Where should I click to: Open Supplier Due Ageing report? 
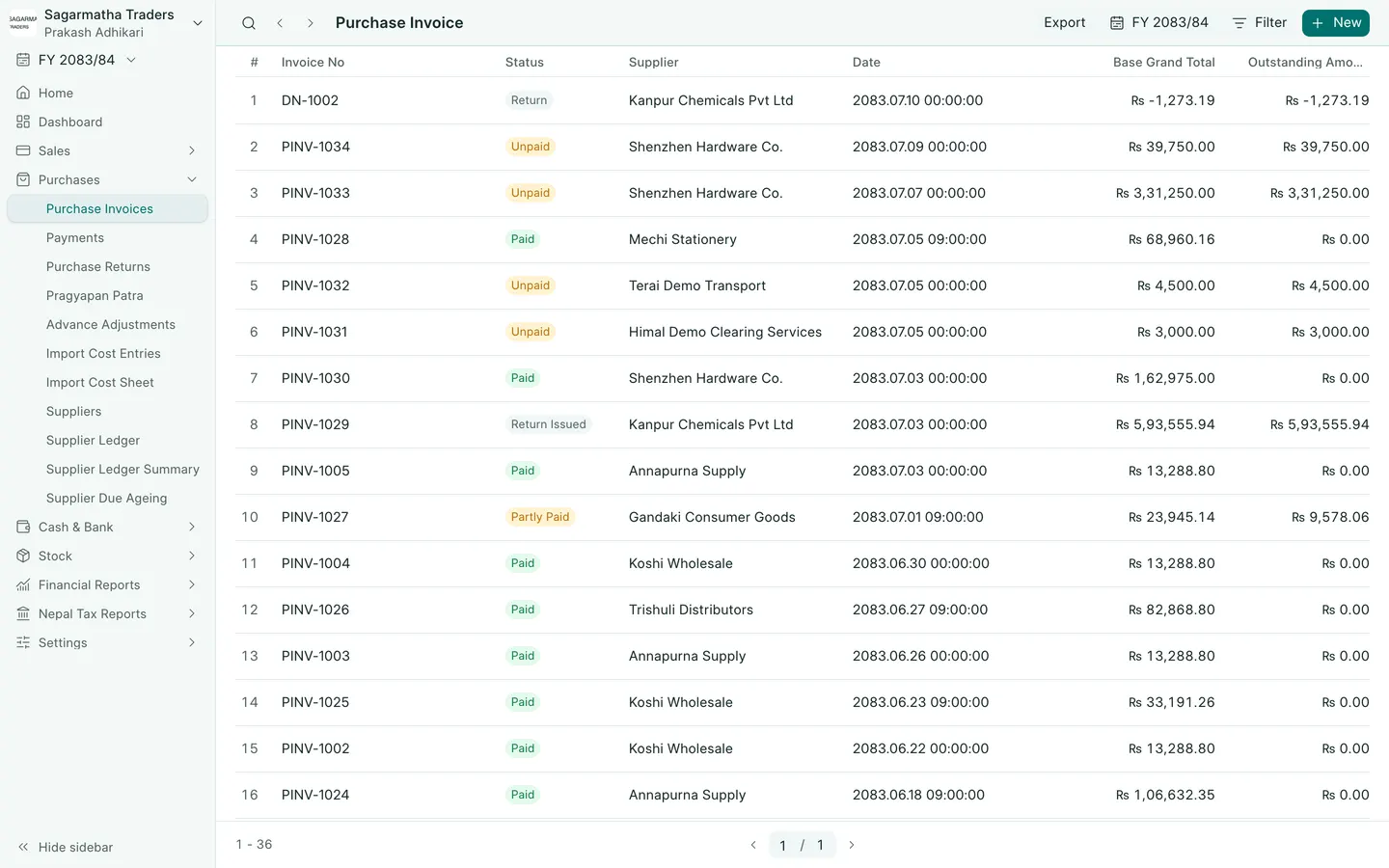click(x=106, y=498)
